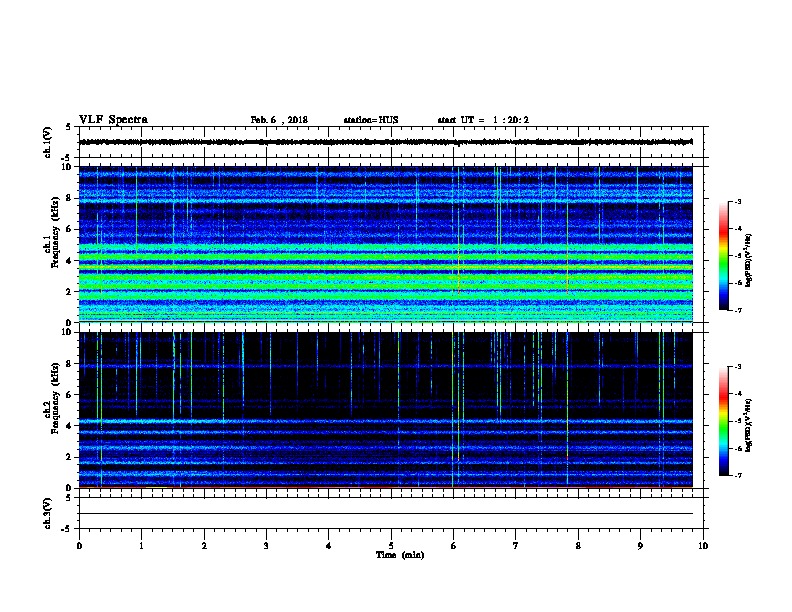792x612 pixels.
Task: Click the bright 3 kHz band in ch.1 spectrogram
Action: point(385,278)
